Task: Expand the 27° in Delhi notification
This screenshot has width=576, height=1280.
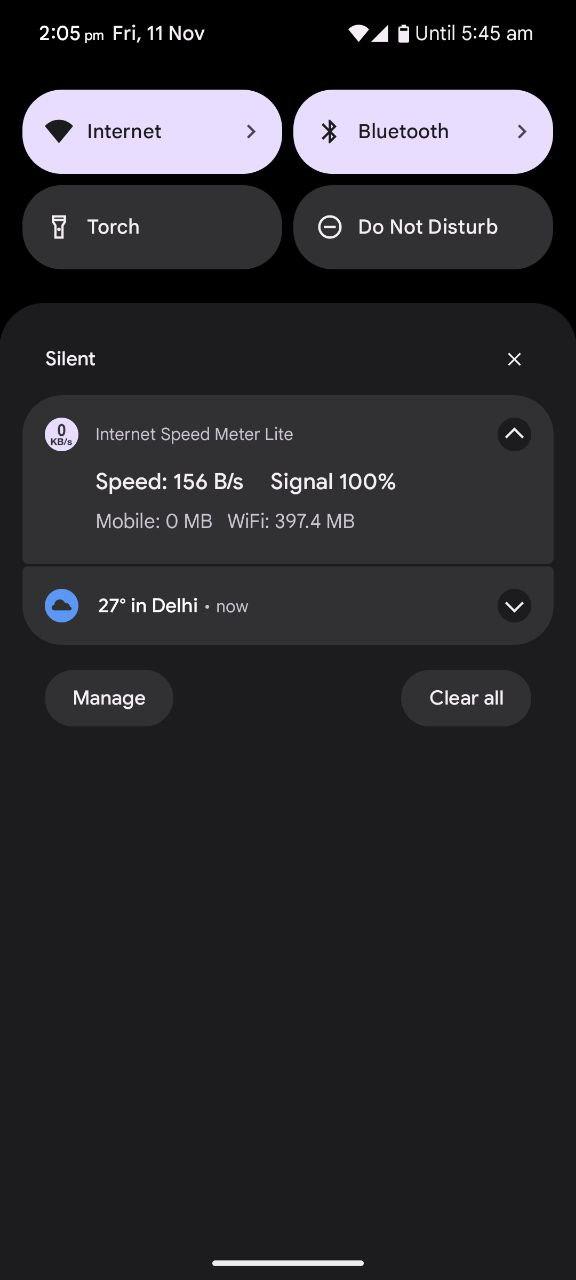Action: pos(514,606)
